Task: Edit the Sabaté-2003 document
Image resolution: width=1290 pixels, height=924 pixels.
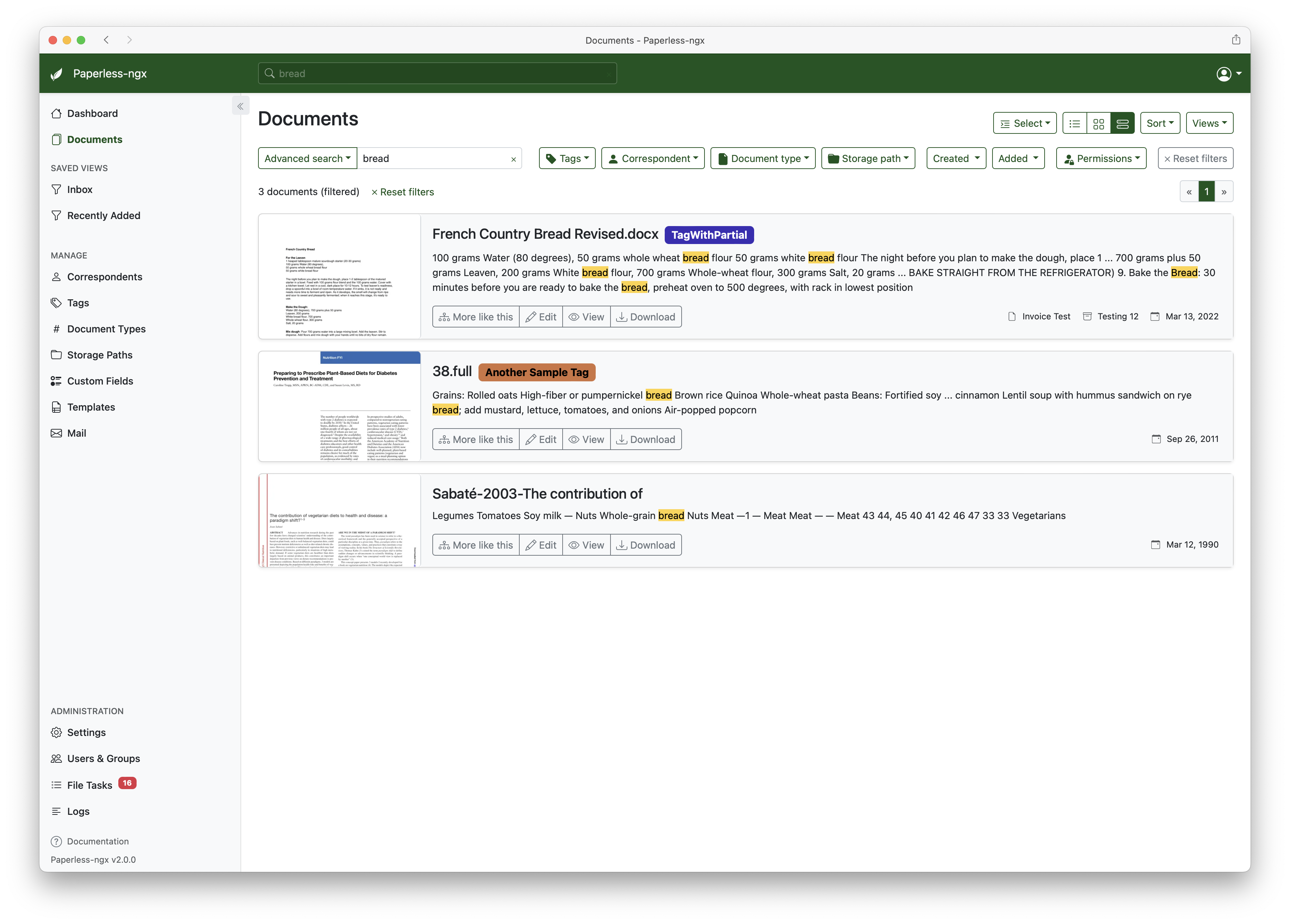Action: 540,545
